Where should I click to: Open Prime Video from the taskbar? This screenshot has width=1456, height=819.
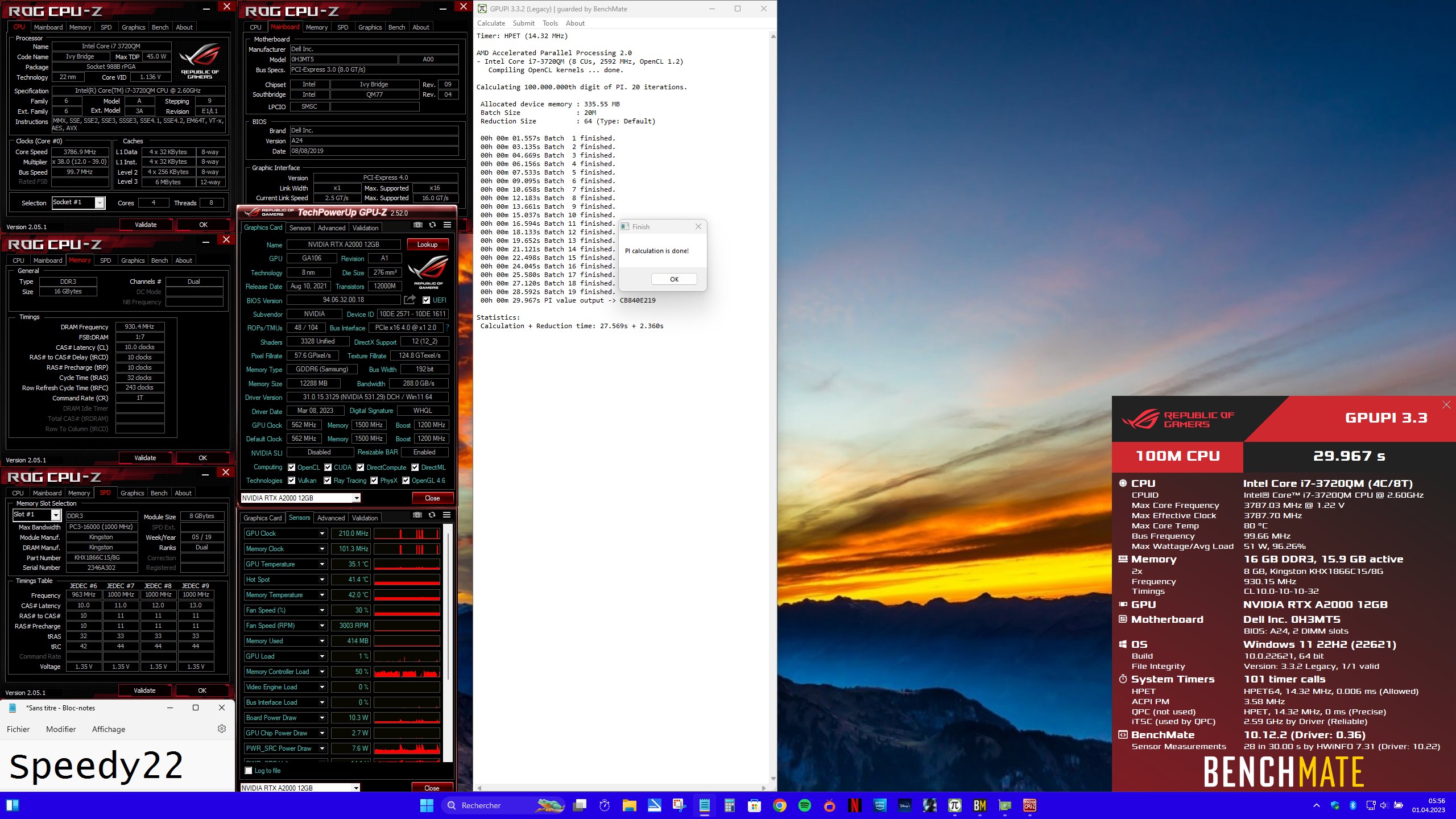[x=880, y=805]
